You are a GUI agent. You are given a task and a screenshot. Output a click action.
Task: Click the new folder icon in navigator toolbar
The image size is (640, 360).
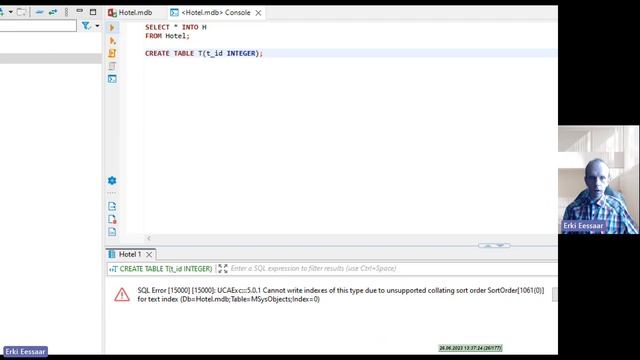(x=22, y=12)
